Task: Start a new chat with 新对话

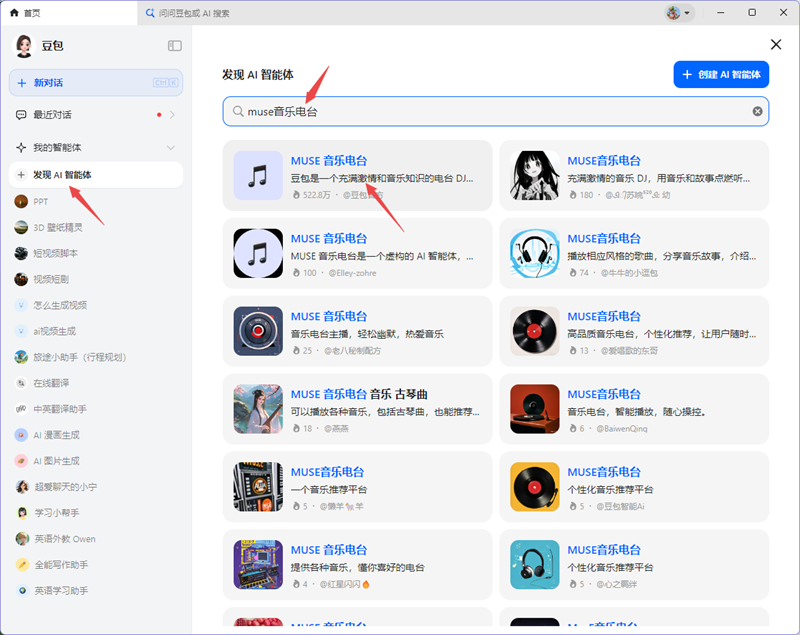Action: tap(96, 83)
